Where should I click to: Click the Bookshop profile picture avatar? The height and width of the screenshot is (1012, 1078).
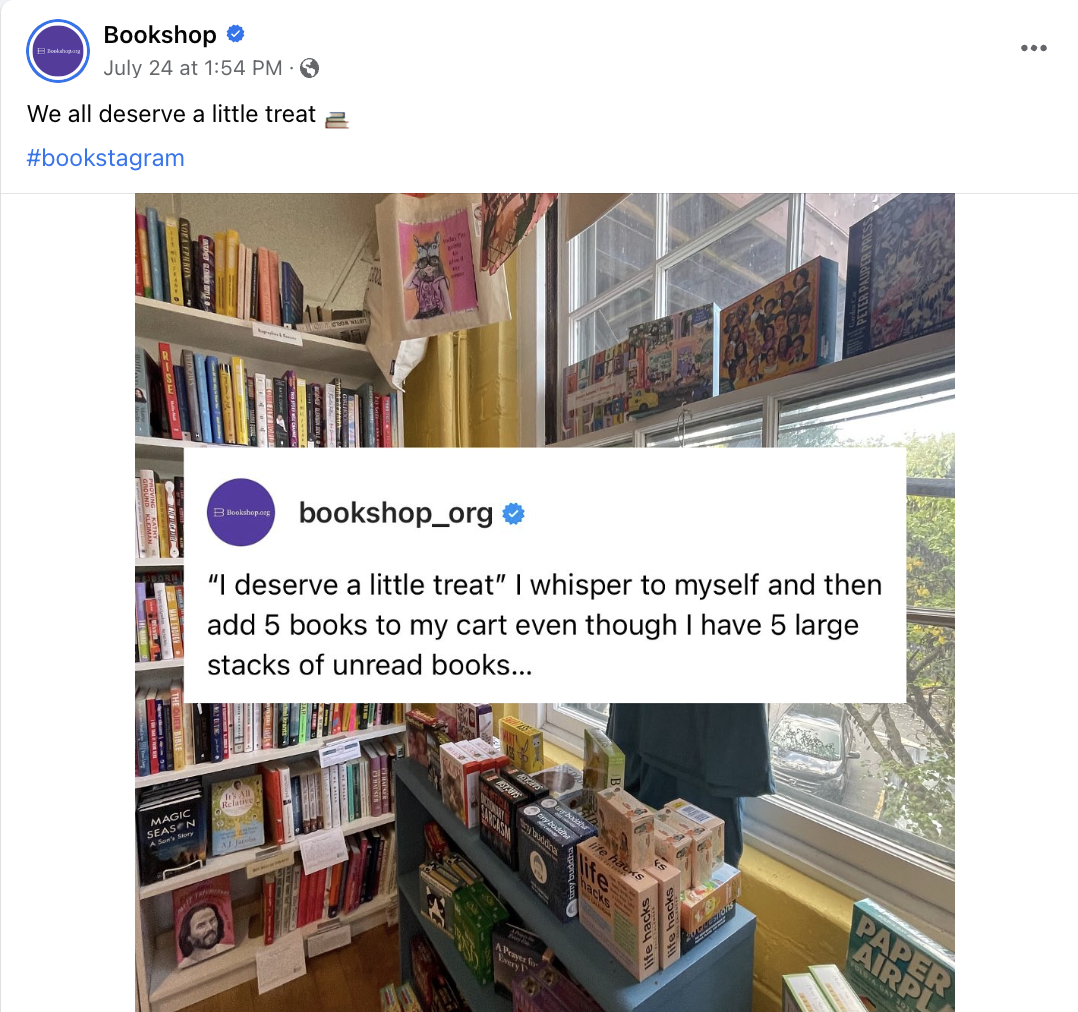tap(58, 51)
